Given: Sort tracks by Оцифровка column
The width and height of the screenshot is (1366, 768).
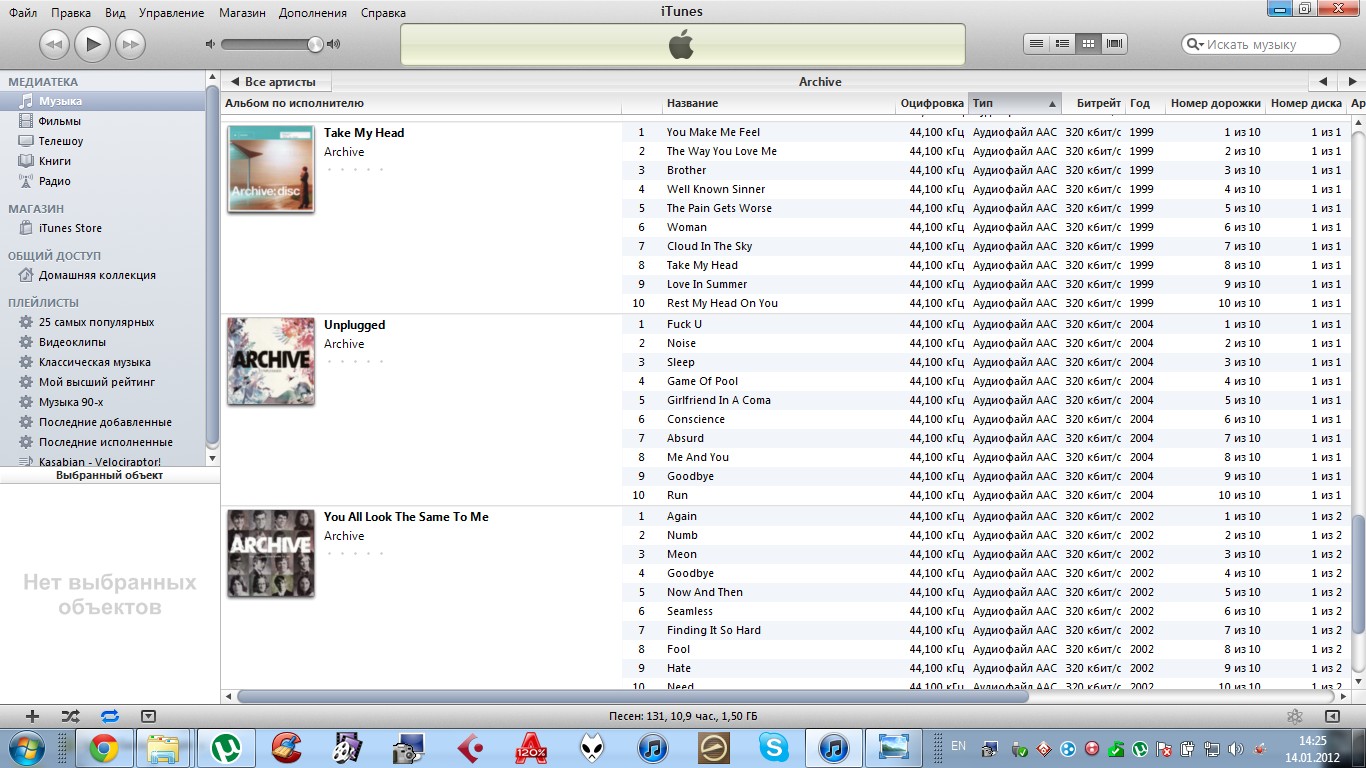Looking at the screenshot, I should tap(932, 103).
